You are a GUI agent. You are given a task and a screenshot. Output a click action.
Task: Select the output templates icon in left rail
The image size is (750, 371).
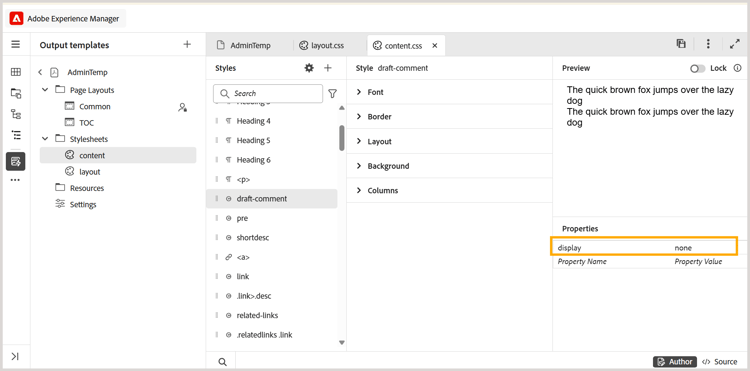point(16,161)
